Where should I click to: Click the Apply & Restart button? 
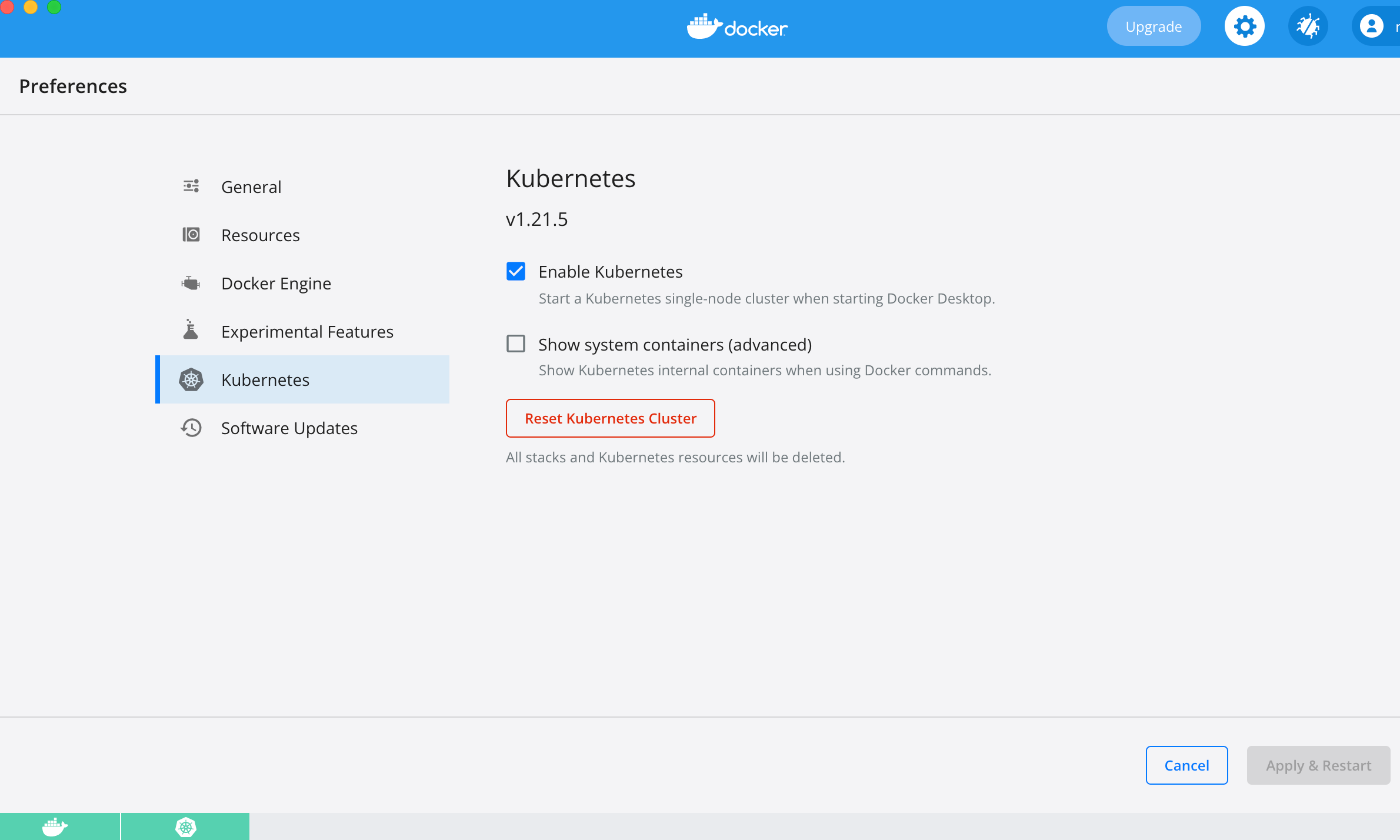pyautogui.click(x=1318, y=765)
